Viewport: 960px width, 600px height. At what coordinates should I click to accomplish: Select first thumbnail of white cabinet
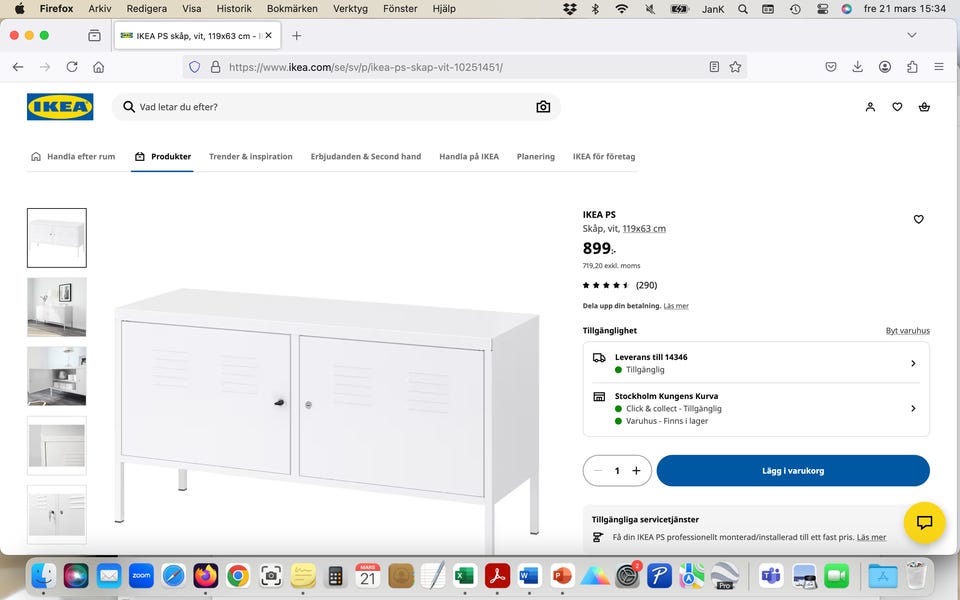[x=57, y=238]
